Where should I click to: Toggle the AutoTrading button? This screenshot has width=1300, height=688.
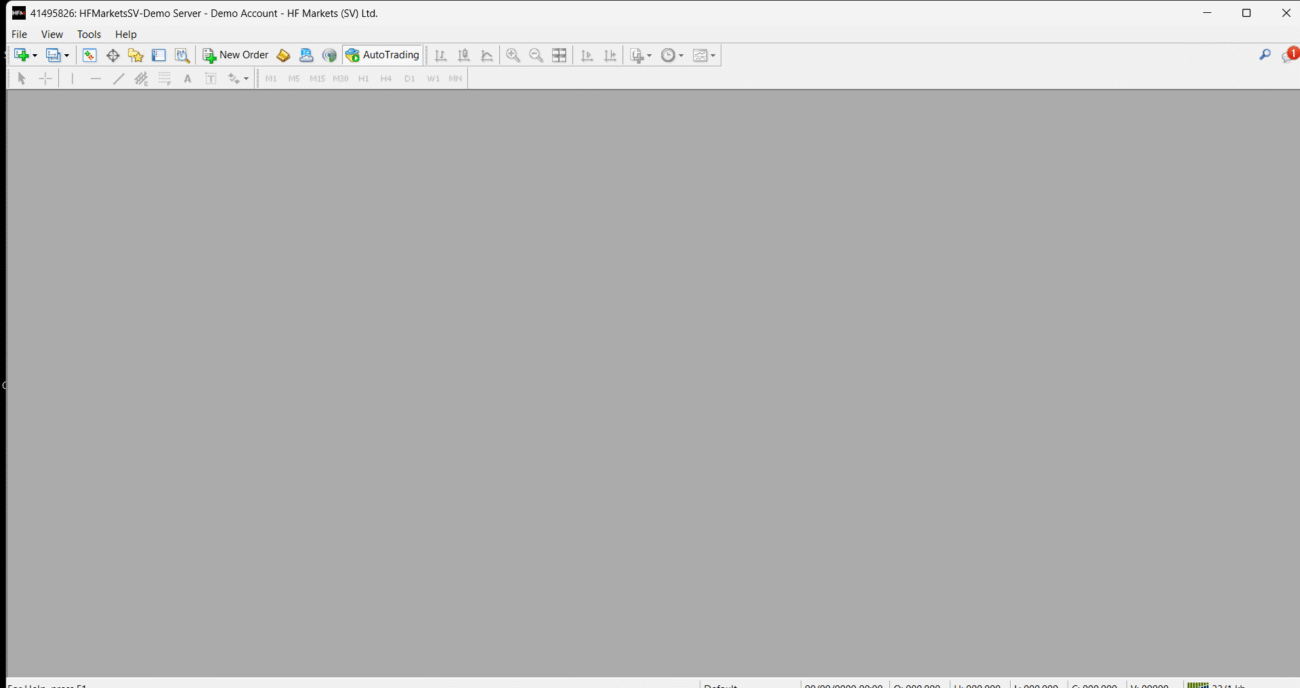(x=383, y=56)
